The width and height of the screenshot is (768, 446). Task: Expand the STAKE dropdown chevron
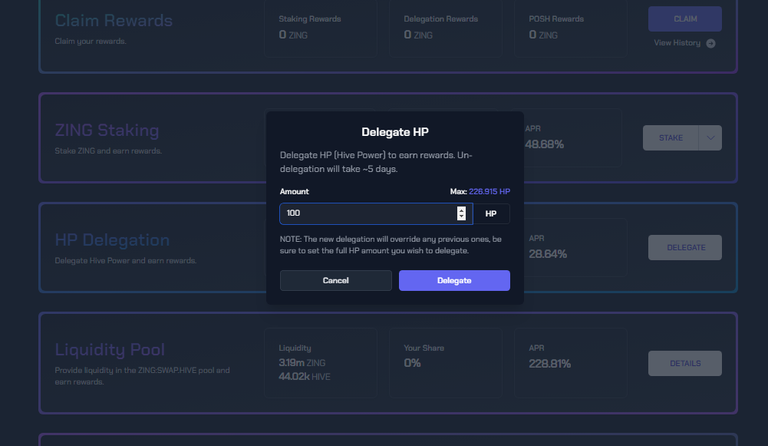click(710, 138)
